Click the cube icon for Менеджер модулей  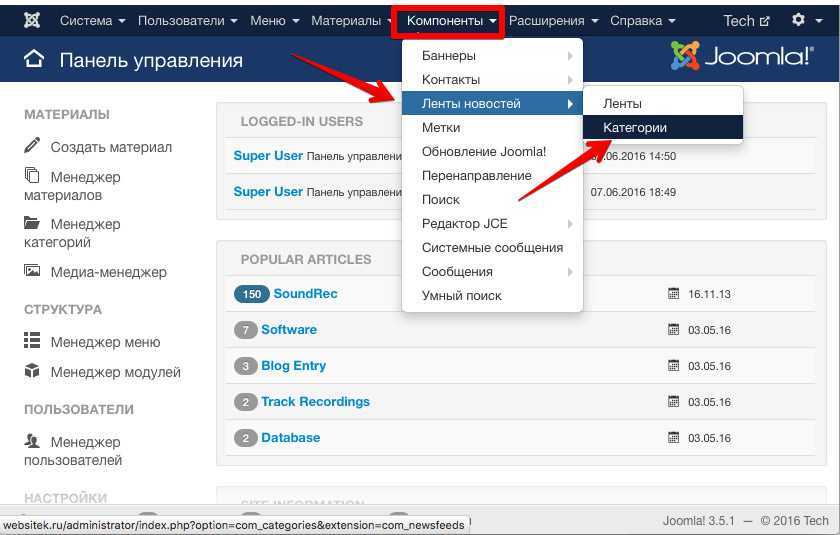click(x=33, y=371)
